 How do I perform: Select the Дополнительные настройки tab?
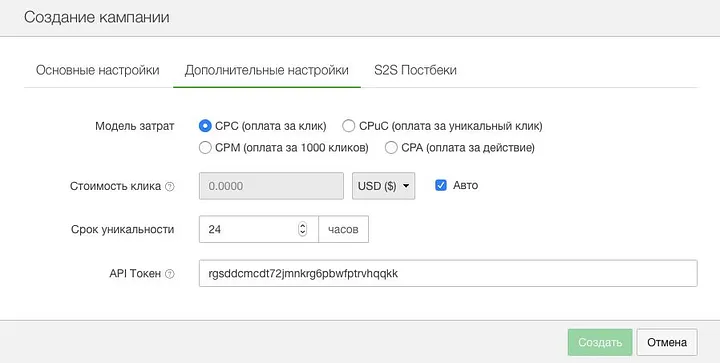267,70
